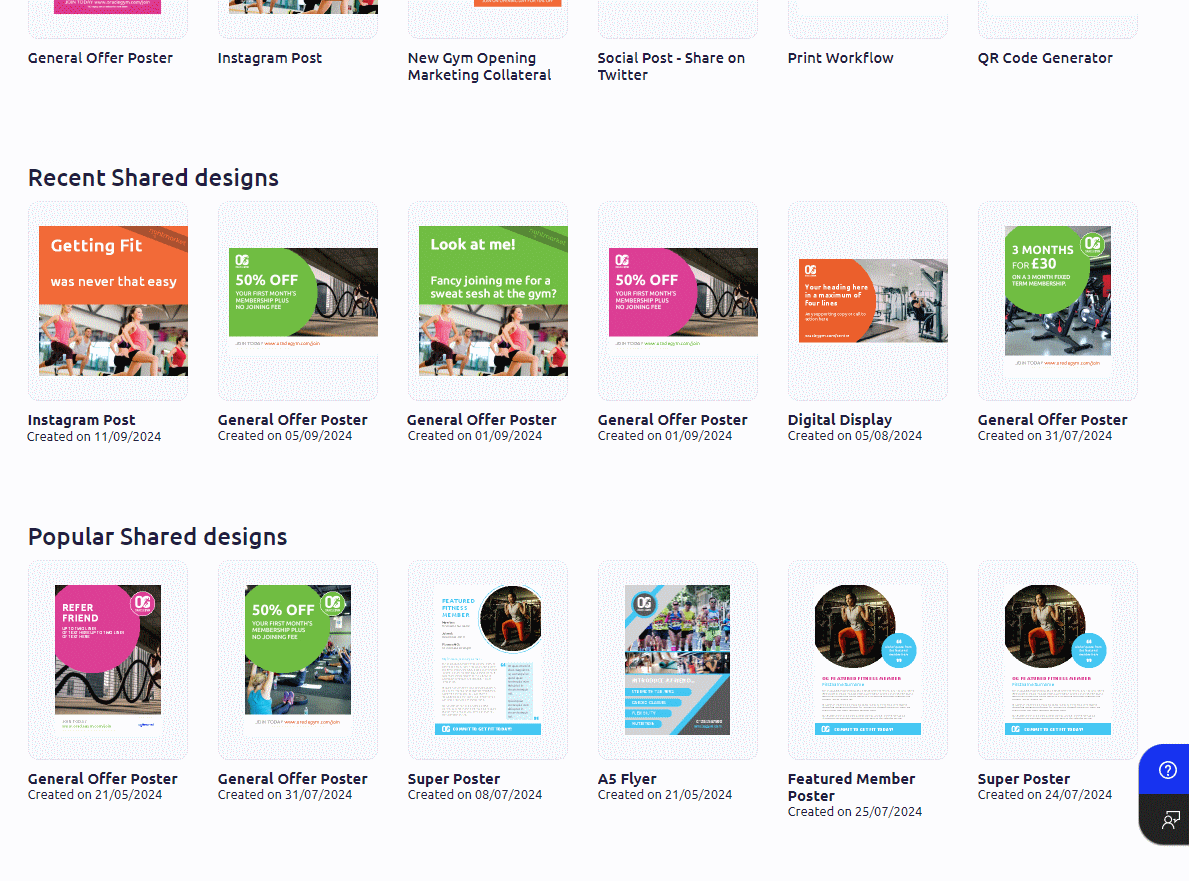Open the 'Print Workflow' template label
The height and width of the screenshot is (881, 1189).
tap(840, 58)
